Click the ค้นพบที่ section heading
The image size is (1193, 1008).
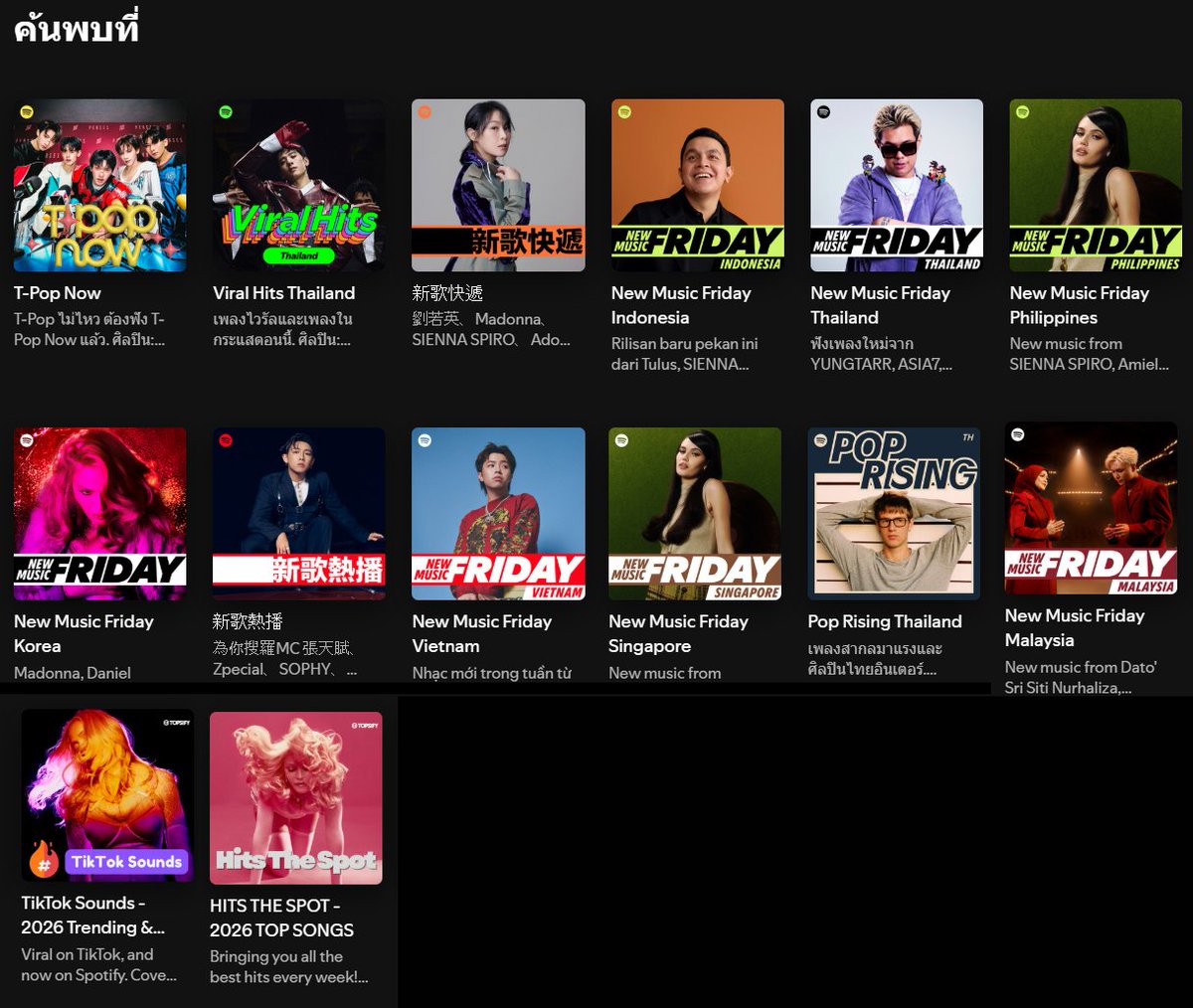[x=77, y=28]
